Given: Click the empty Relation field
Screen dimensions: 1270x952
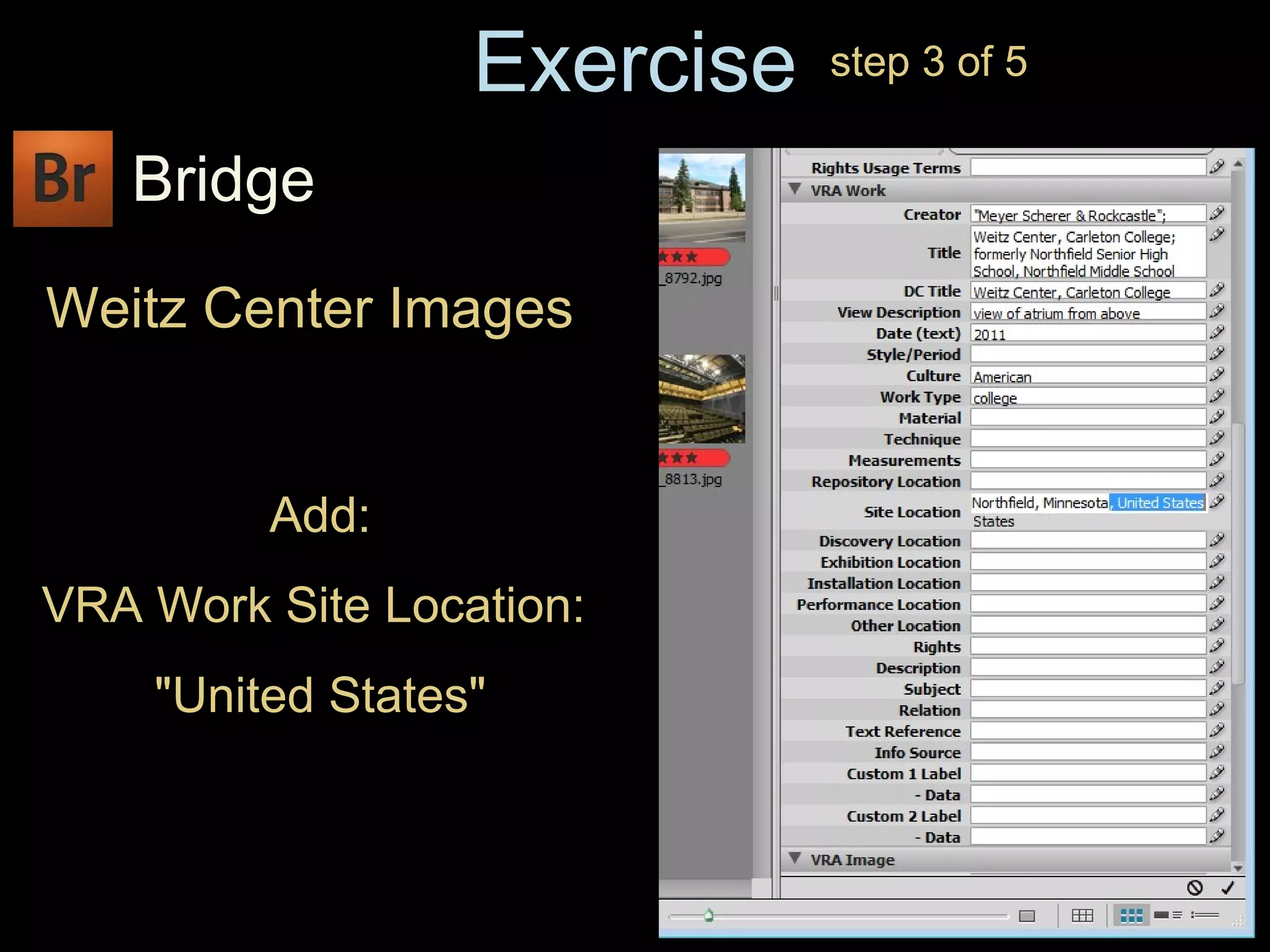Looking at the screenshot, I should pyautogui.click(x=1088, y=710).
